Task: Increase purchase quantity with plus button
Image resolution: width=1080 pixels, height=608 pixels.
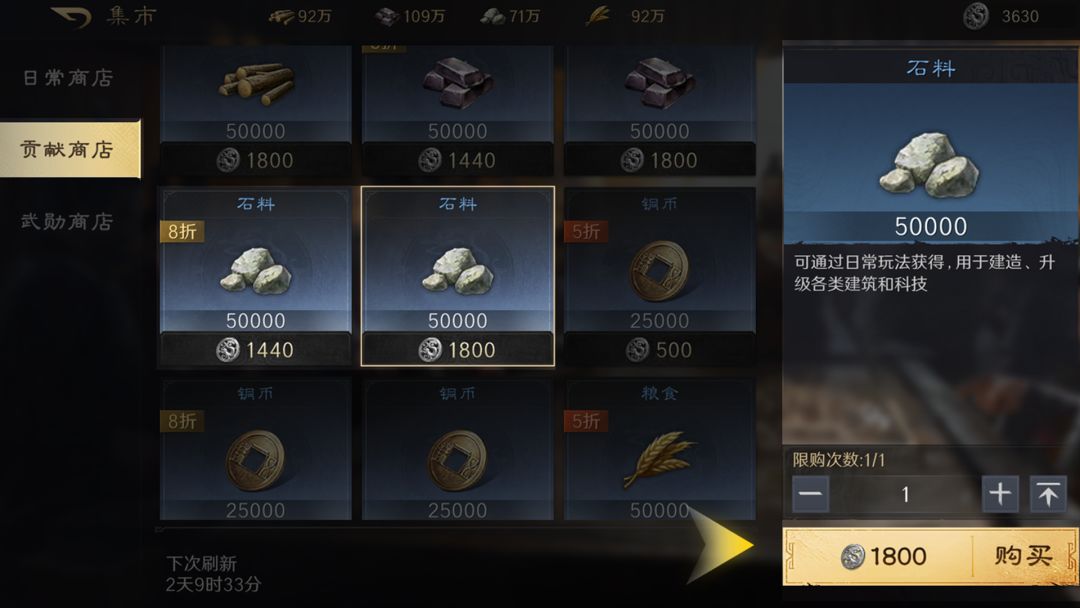Action: [1000, 494]
